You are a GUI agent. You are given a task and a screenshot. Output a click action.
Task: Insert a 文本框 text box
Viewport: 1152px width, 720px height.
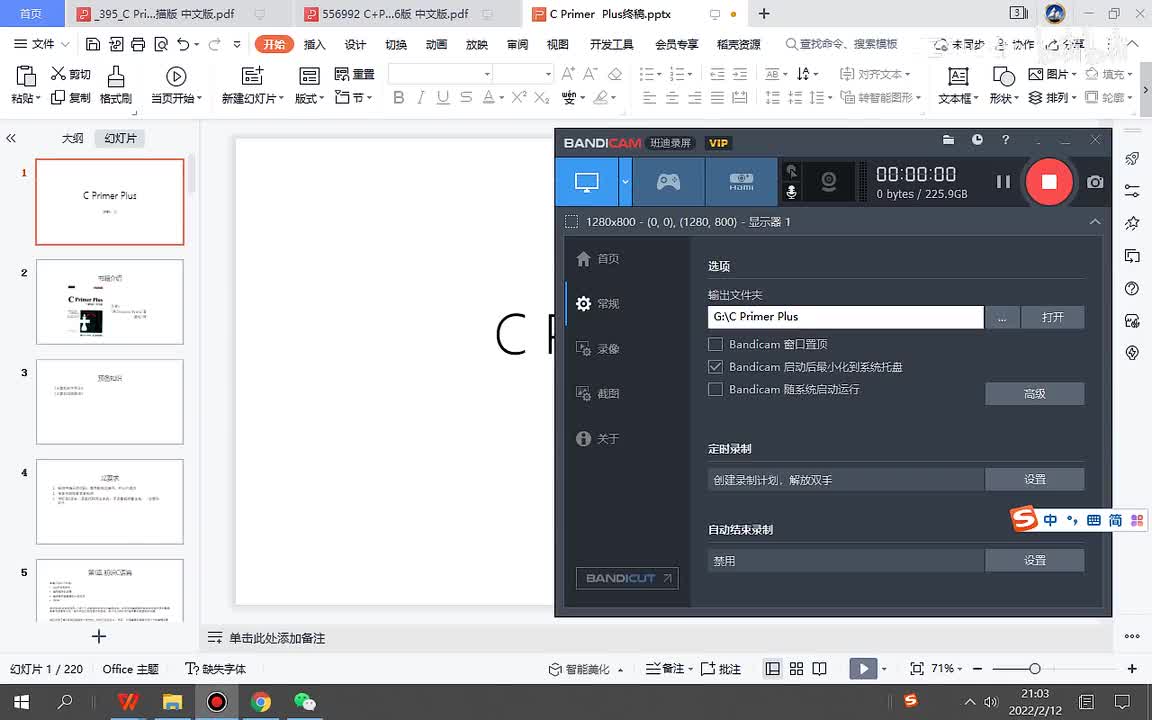point(957,85)
